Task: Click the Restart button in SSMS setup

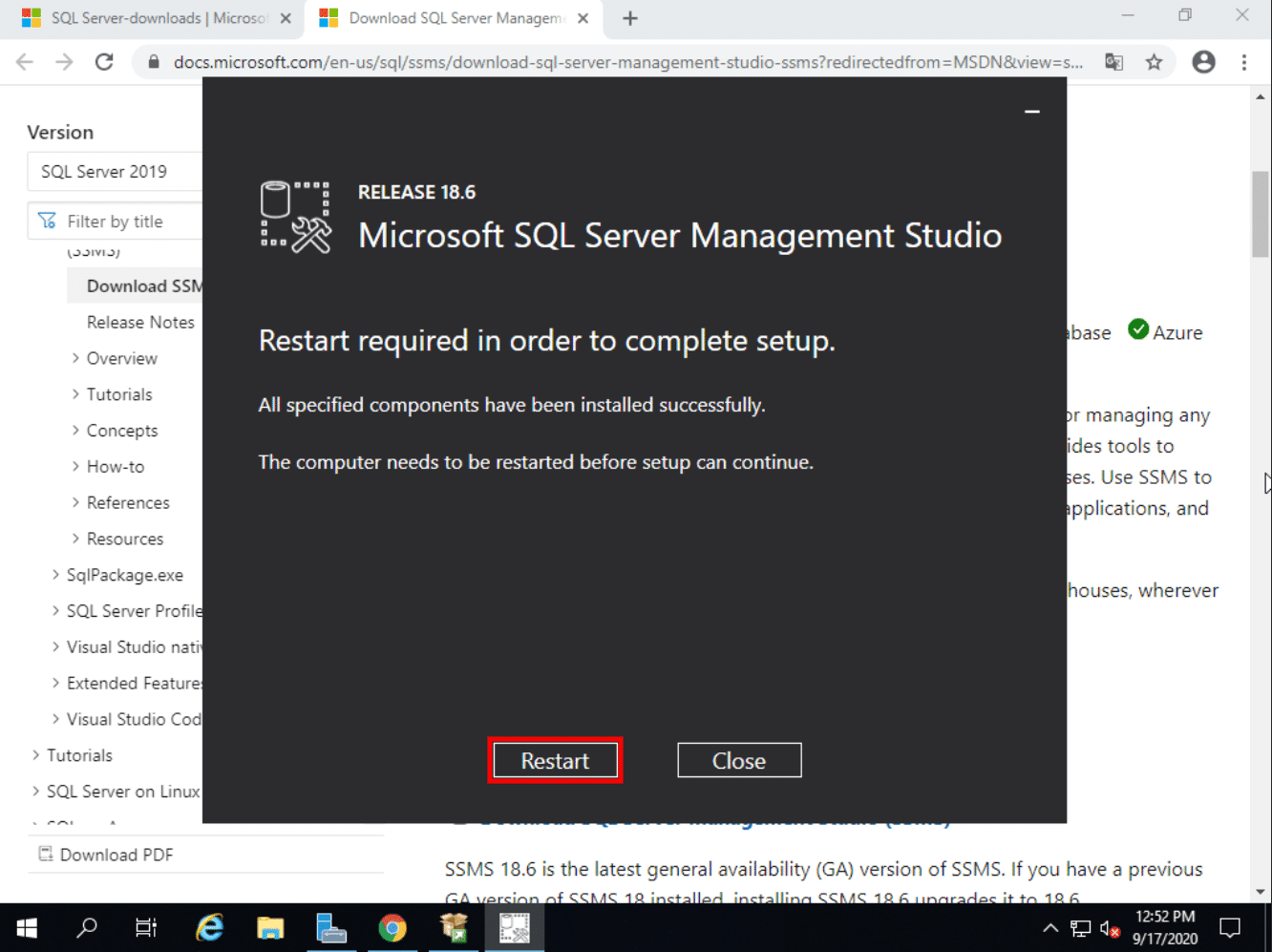Action: pos(555,760)
